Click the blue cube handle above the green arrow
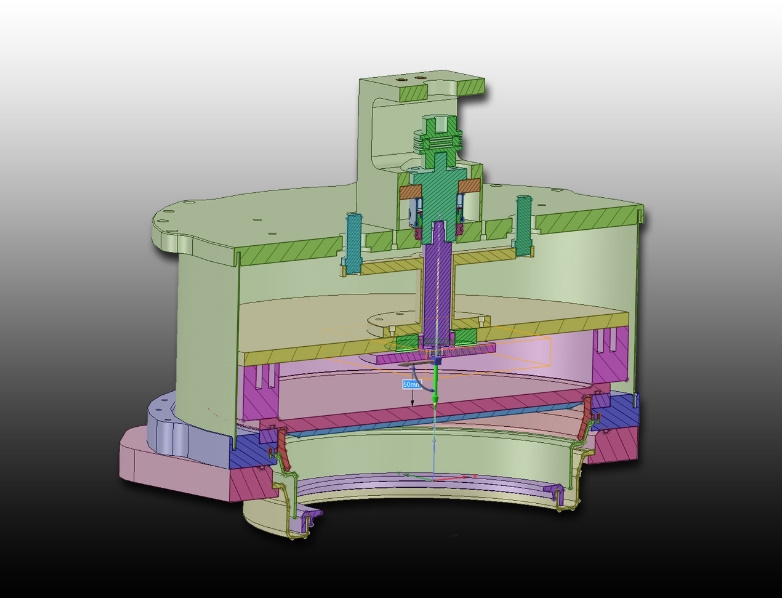This screenshot has width=782, height=598. click(435, 361)
